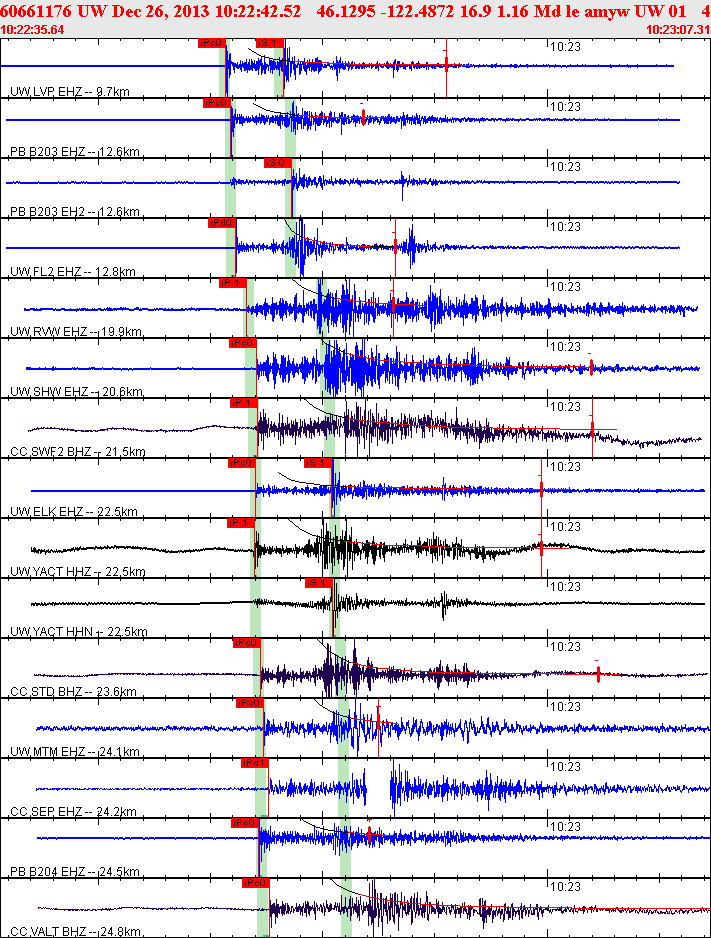Click the red coda end marker on UW LVP EHZ
Image resolution: width=711 pixels, height=938 pixels.
[x=446, y=65]
